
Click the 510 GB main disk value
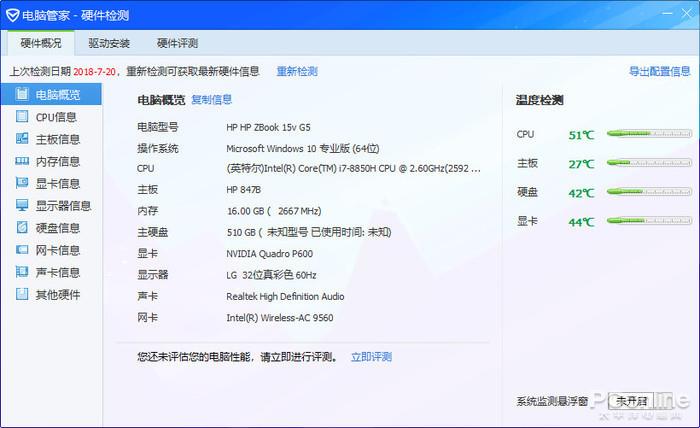click(x=309, y=233)
